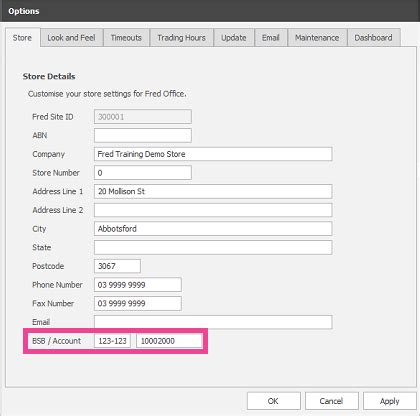Image resolution: width=420 pixels, height=416 pixels.
Task: Click the Account number field 10002000
Action: point(169,341)
